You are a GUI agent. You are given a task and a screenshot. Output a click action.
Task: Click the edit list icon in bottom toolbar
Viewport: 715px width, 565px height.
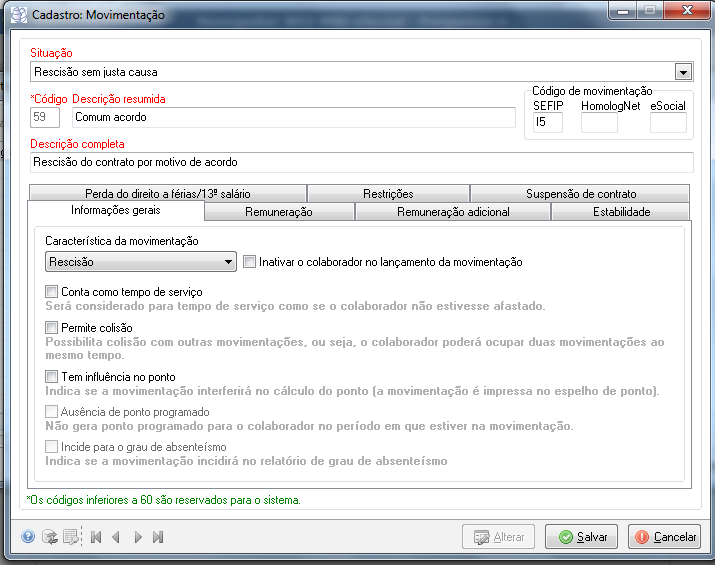tap(70, 537)
